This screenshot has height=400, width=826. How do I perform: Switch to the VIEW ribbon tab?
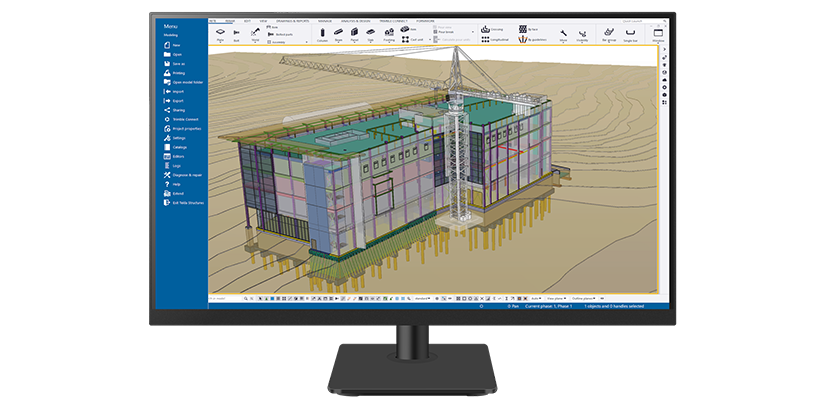pyautogui.click(x=263, y=21)
